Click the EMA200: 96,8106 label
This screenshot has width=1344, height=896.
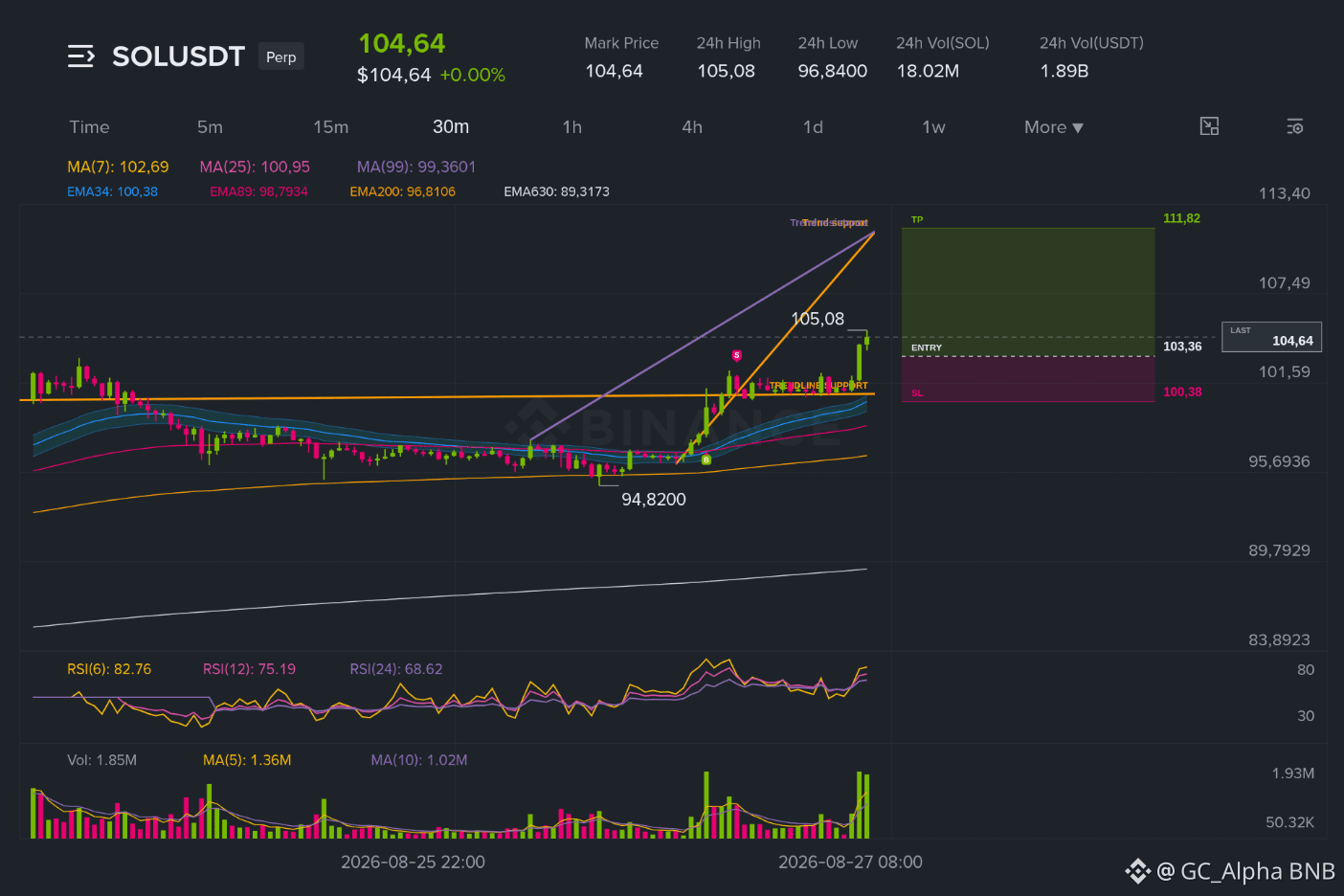403,191
